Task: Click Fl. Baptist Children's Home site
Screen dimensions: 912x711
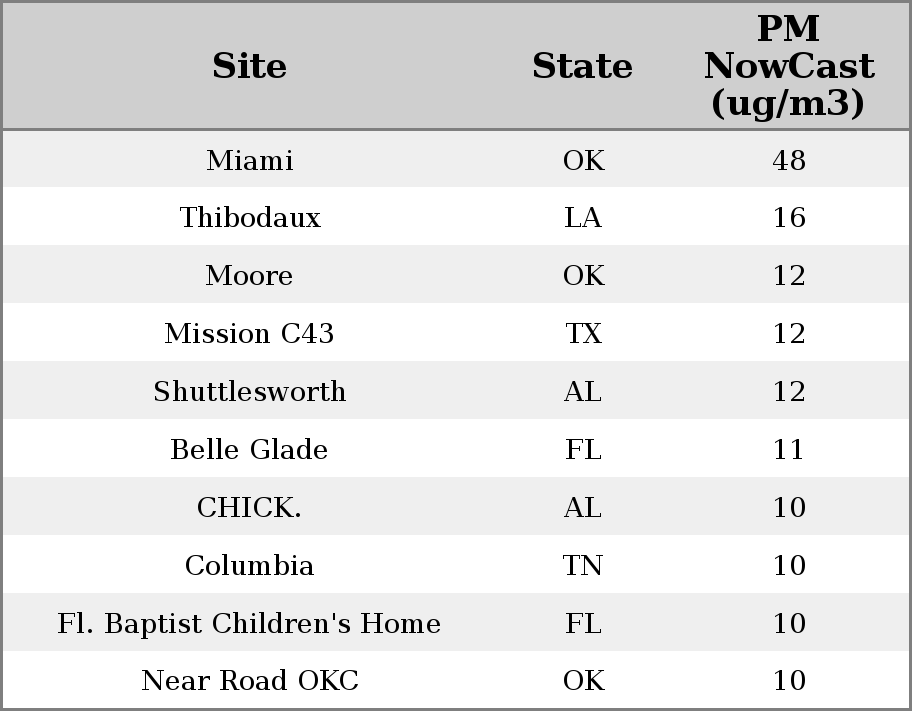Action: click(249, 624)
